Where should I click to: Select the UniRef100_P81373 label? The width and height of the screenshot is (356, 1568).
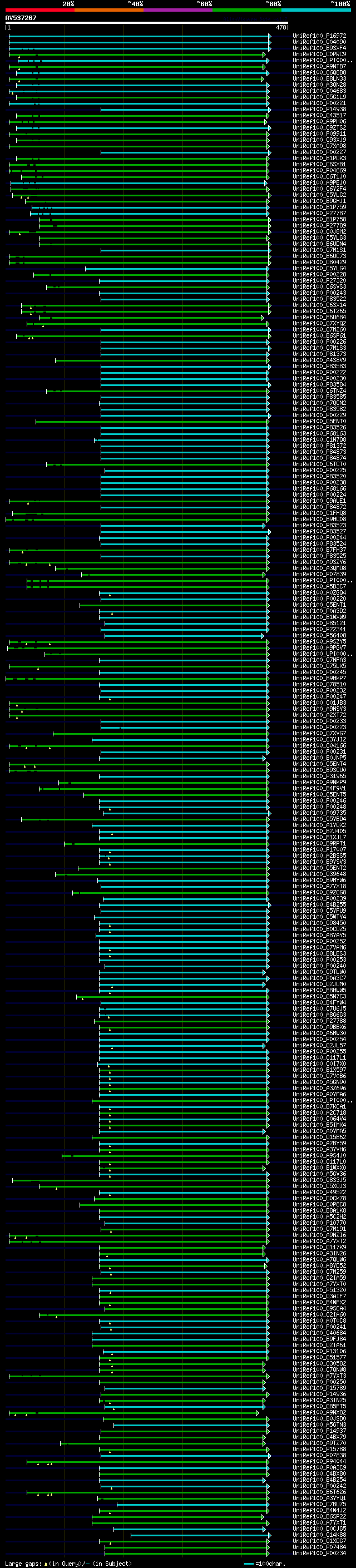319,354
